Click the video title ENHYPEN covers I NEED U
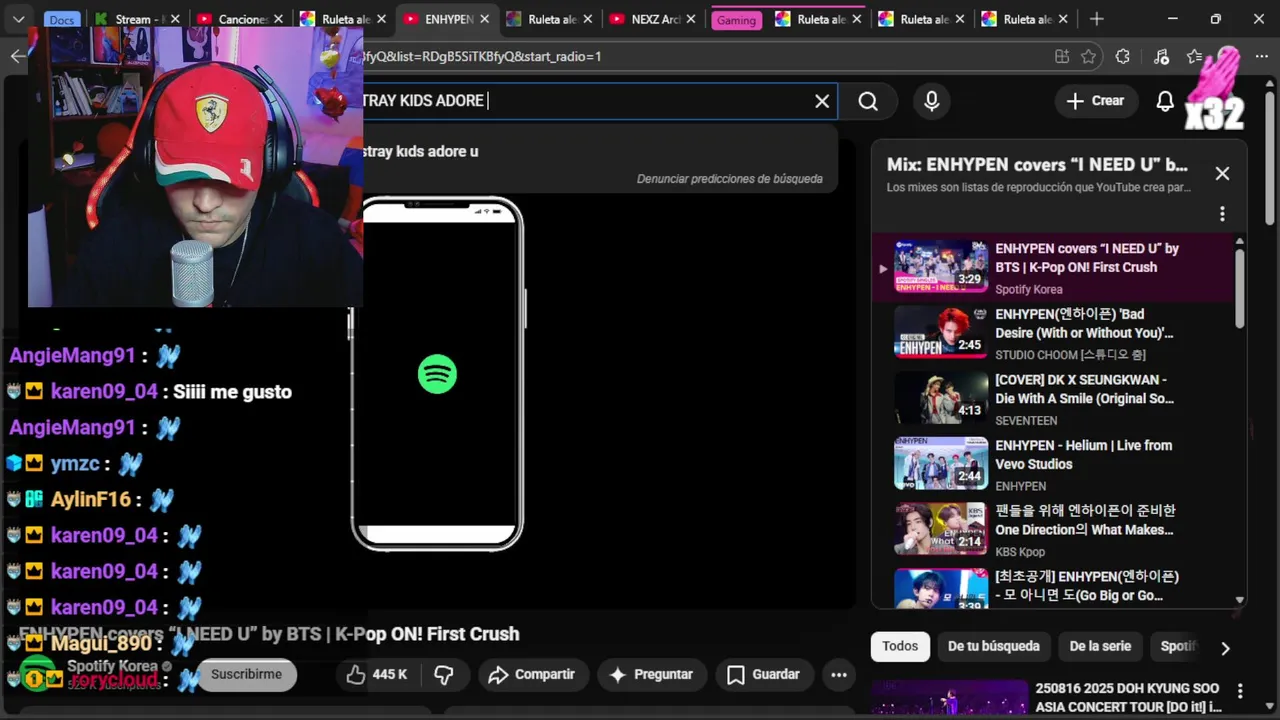This screenshot has width=1280, height=720. click(x=270, y=634)
